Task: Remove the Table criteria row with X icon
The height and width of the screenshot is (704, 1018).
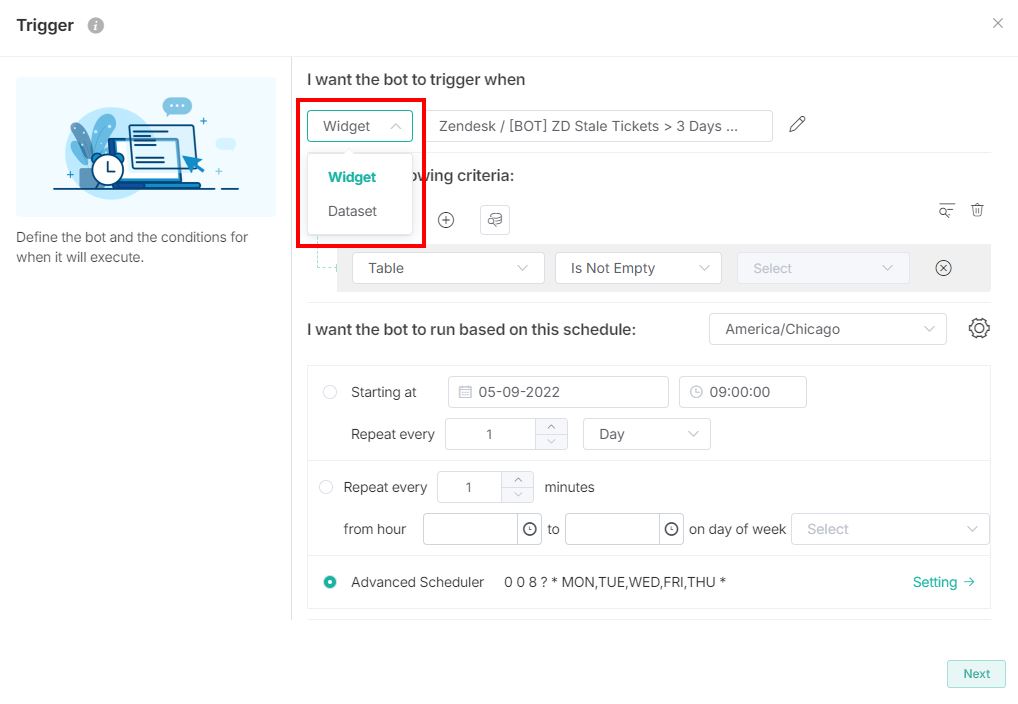Action: pos(943,268)
